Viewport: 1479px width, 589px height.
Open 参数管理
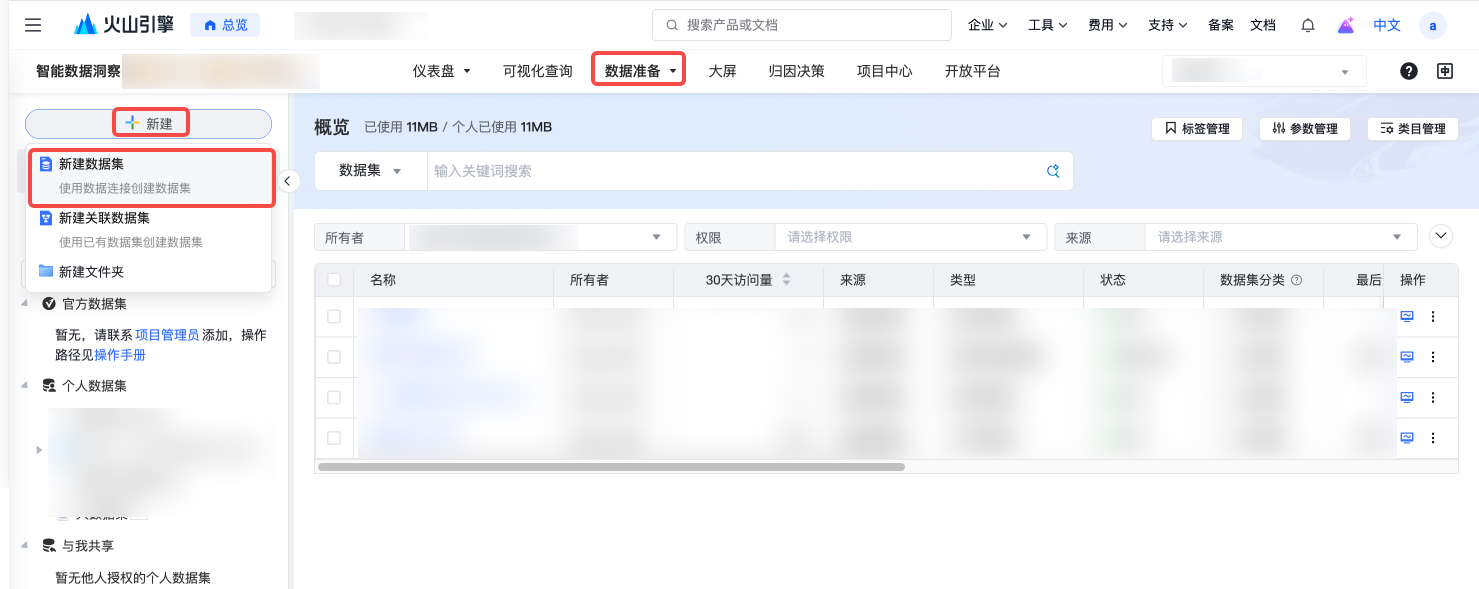(1305, 128)
